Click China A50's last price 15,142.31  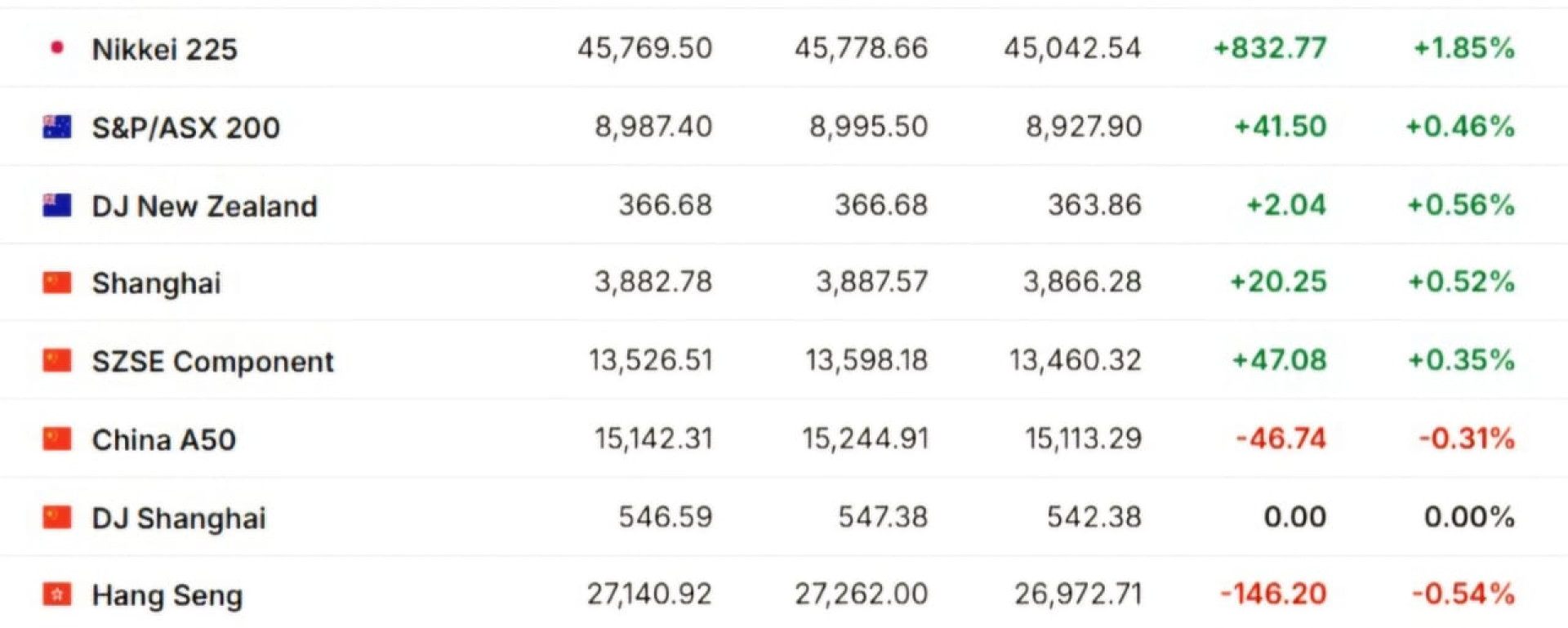653,439
